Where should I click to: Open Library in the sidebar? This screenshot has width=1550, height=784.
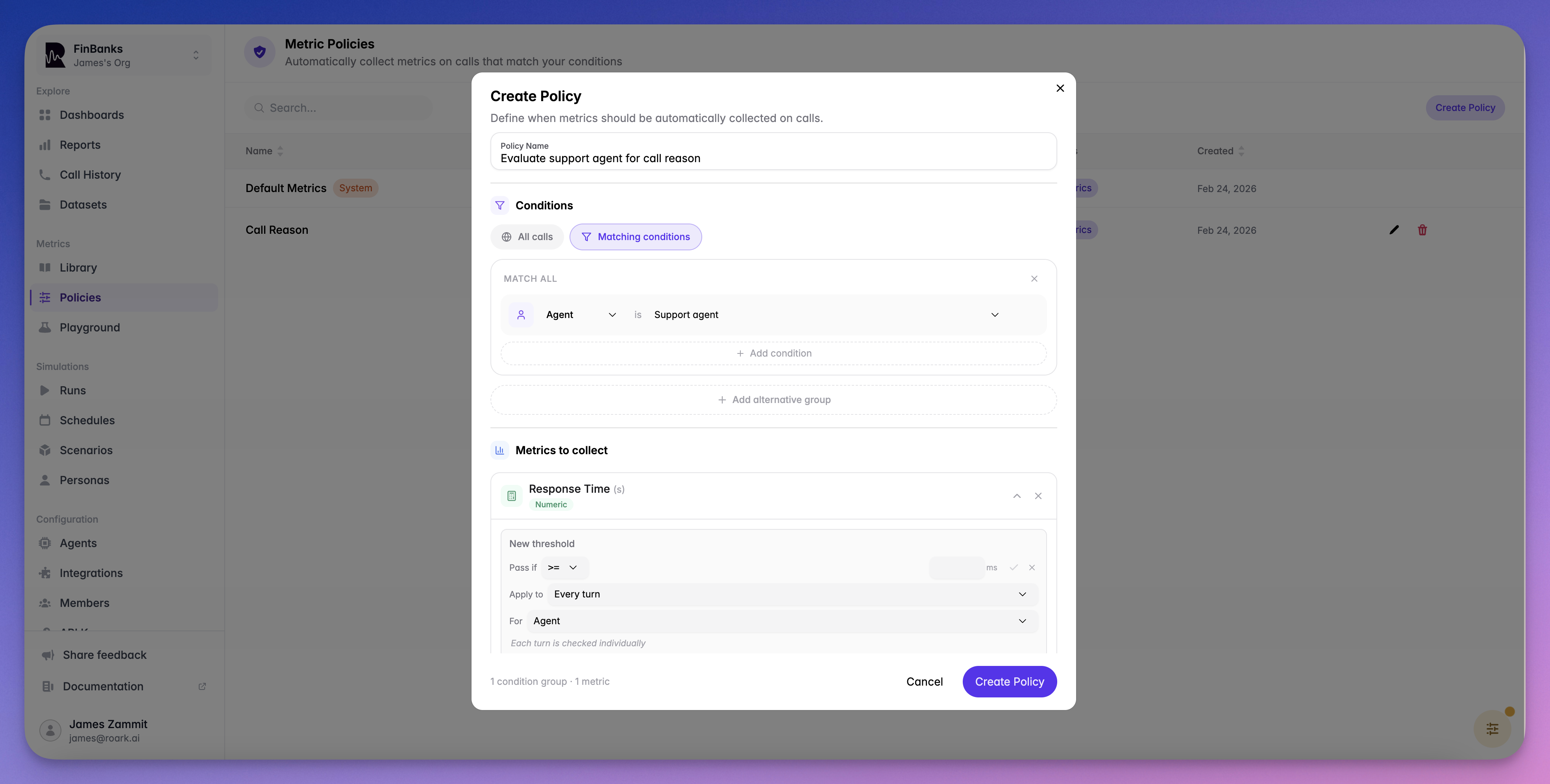coord(78,267)
